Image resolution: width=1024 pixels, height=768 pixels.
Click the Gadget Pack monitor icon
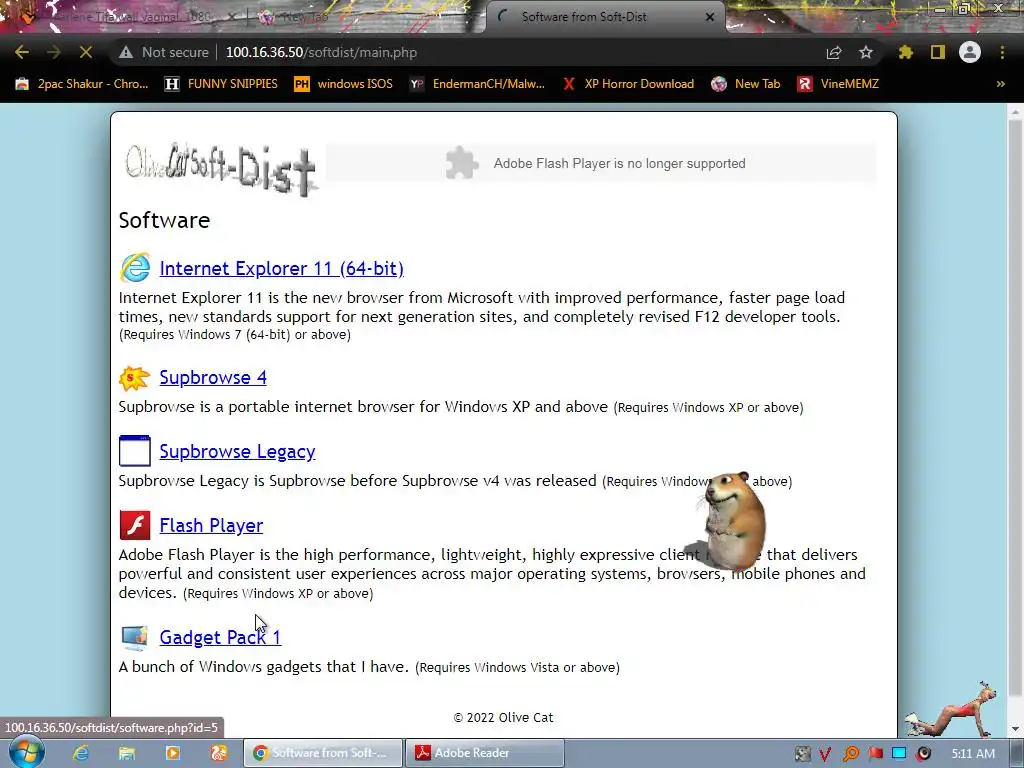pos(135,637)
